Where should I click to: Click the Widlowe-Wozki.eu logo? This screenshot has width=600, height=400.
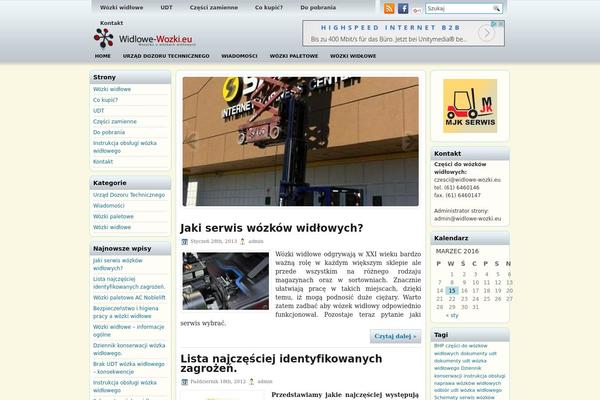(144, 38)
